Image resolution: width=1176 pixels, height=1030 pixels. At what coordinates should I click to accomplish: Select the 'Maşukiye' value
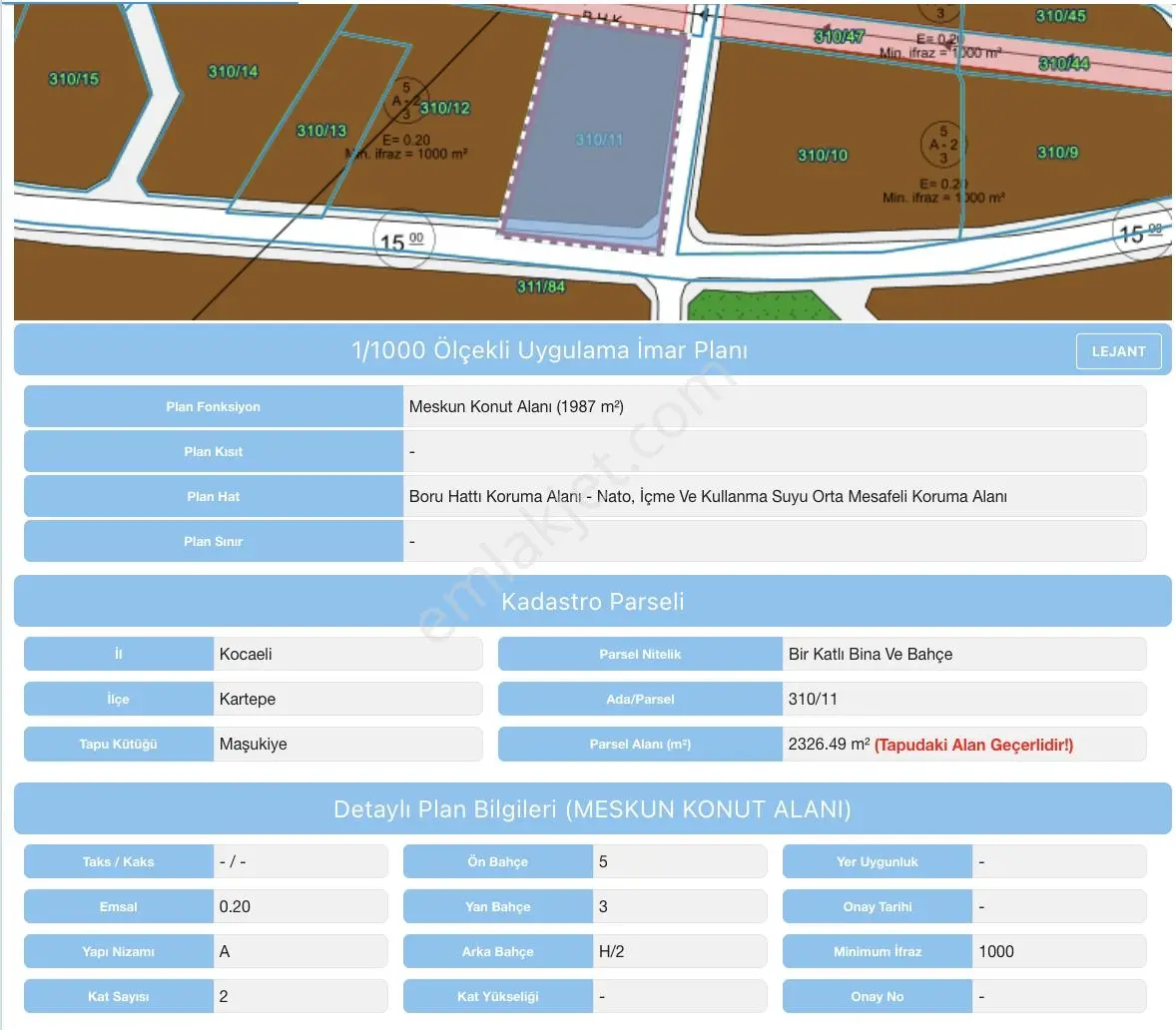pos(253,744)
